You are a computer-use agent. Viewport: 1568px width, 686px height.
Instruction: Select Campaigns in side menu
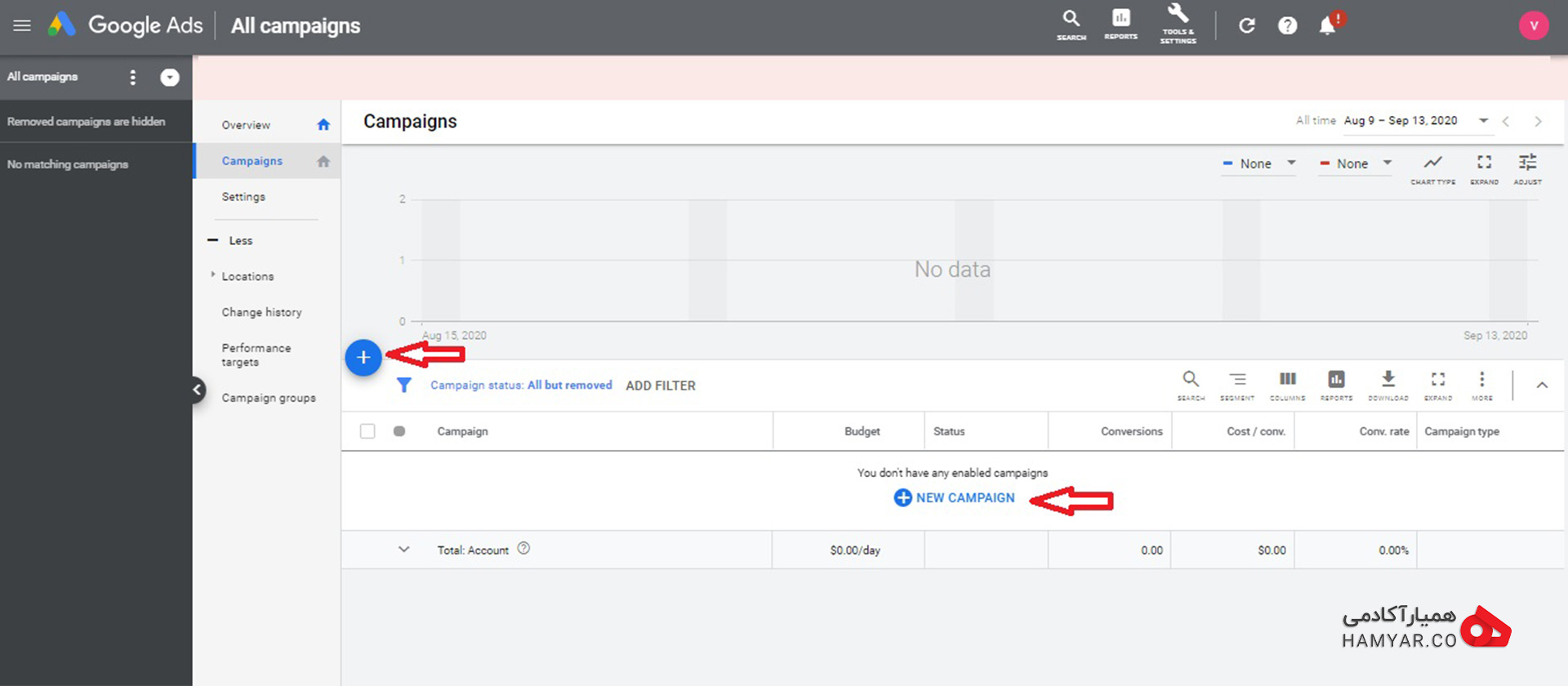tap(252, 162)
